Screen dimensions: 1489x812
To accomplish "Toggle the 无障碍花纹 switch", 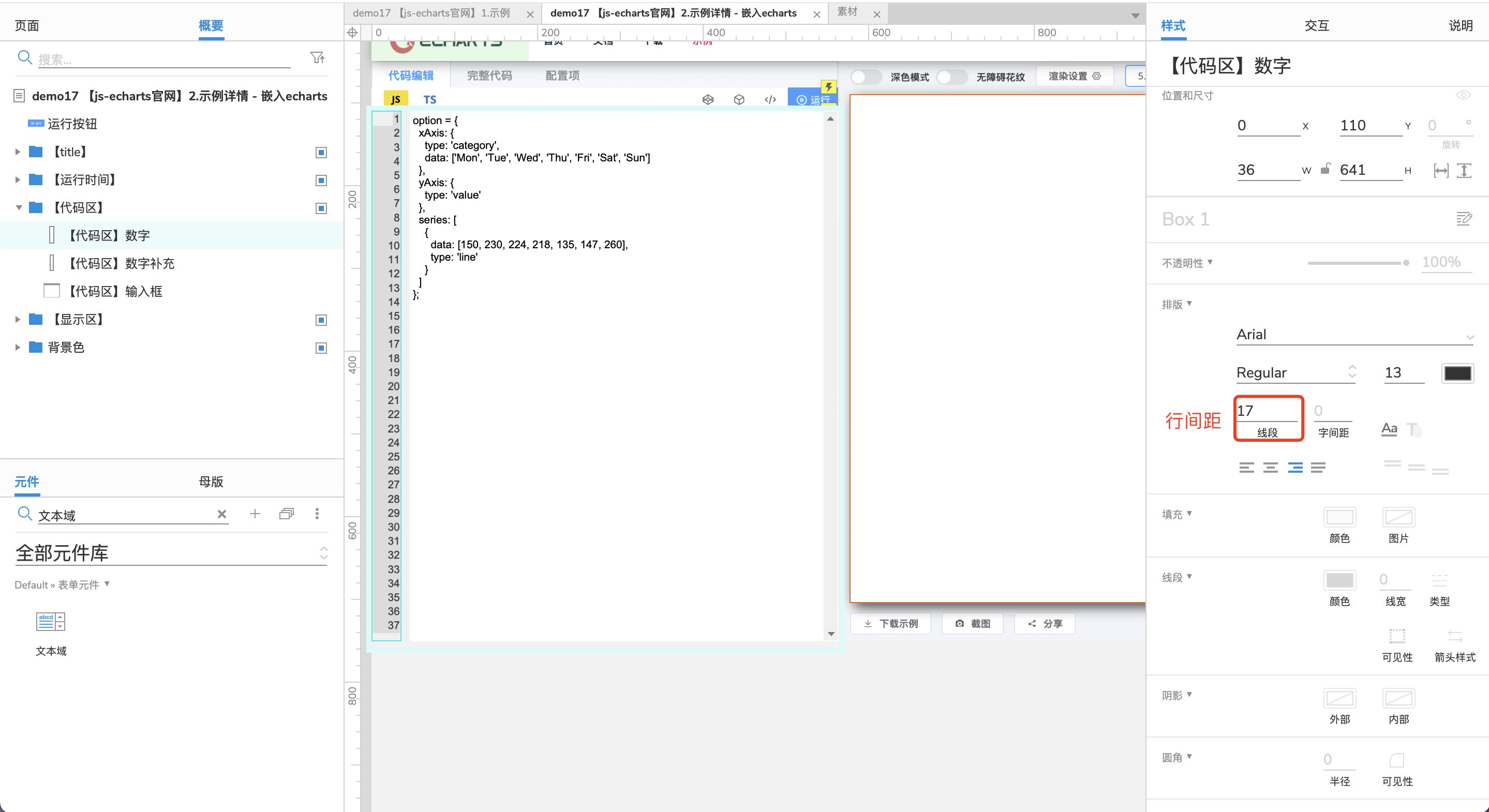I will 952,77.
